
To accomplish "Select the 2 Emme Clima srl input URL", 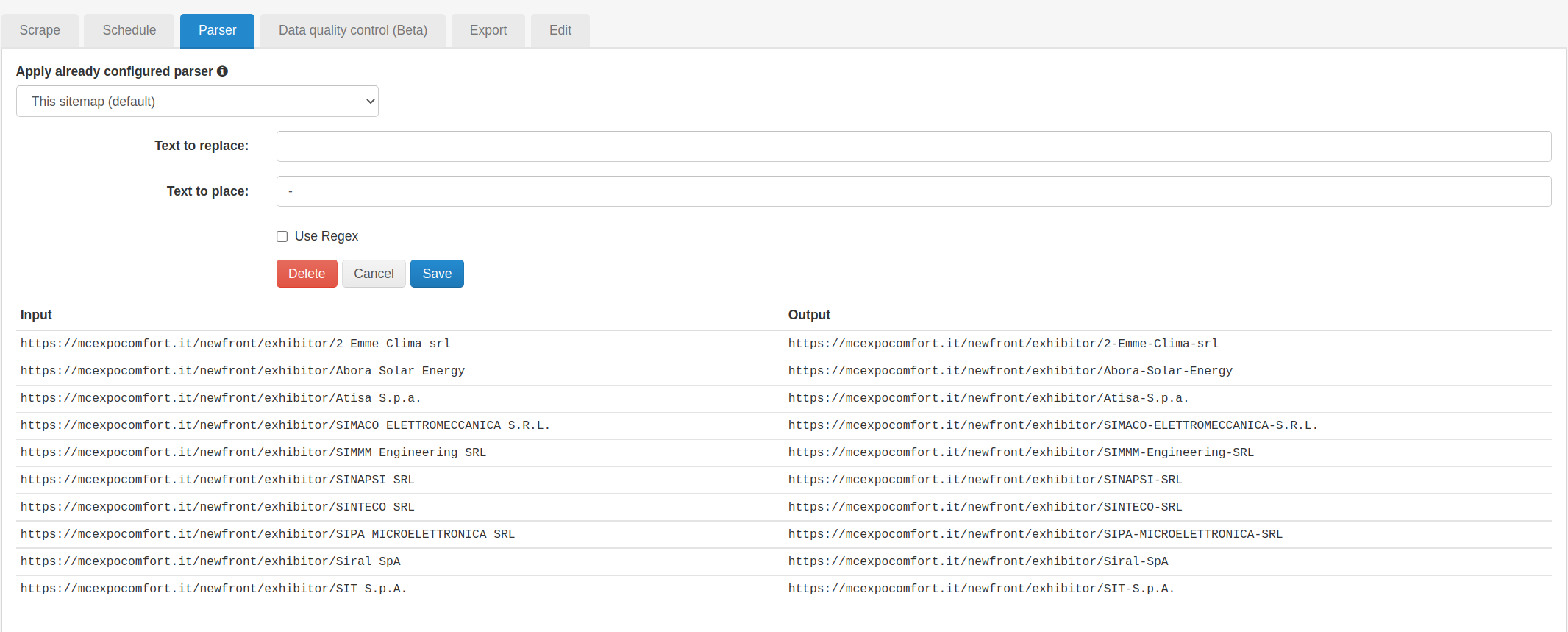I will tap(235, 344).
